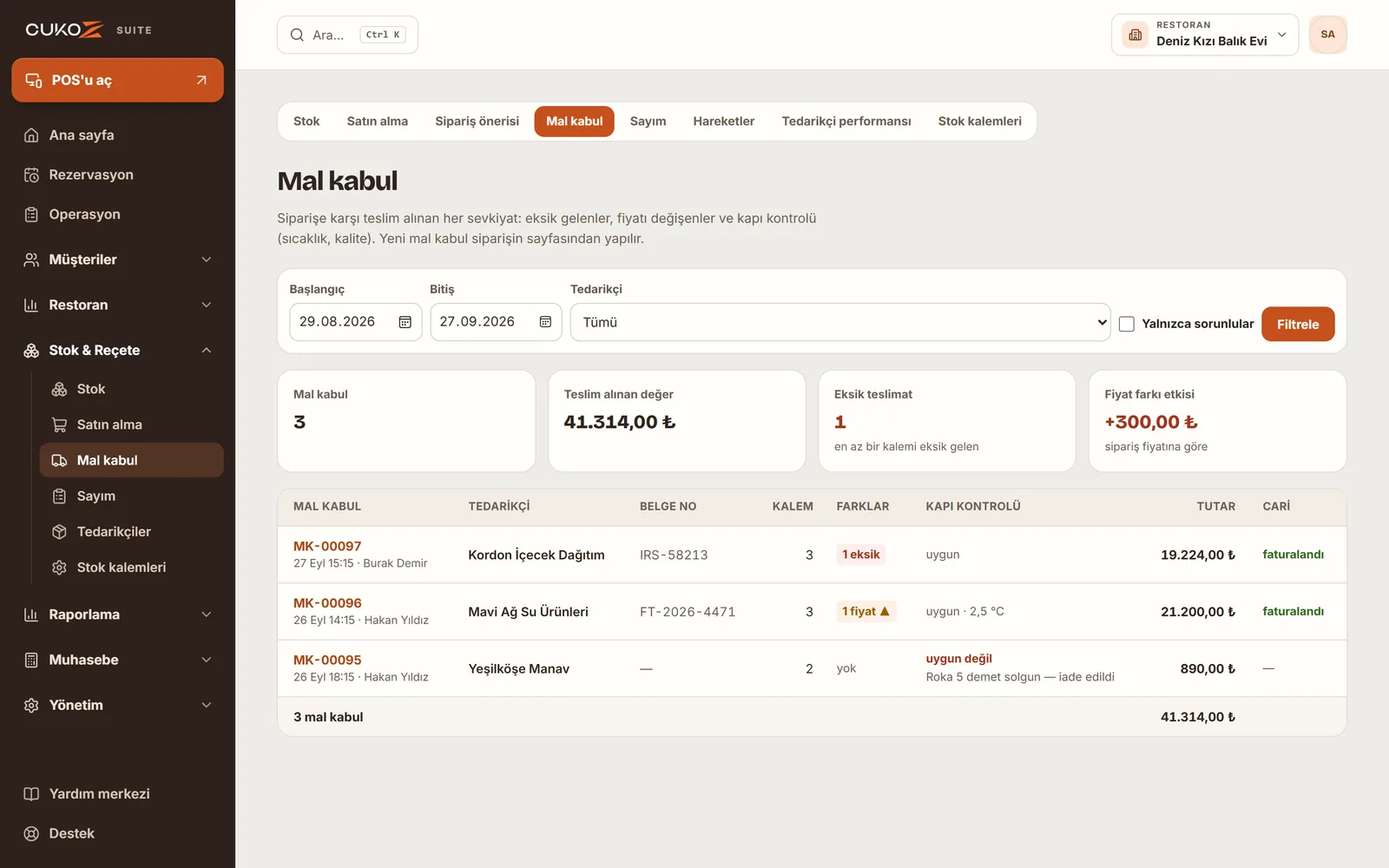Open the Tedarikçi dropdown set to Tümü

tap(840, 322)
